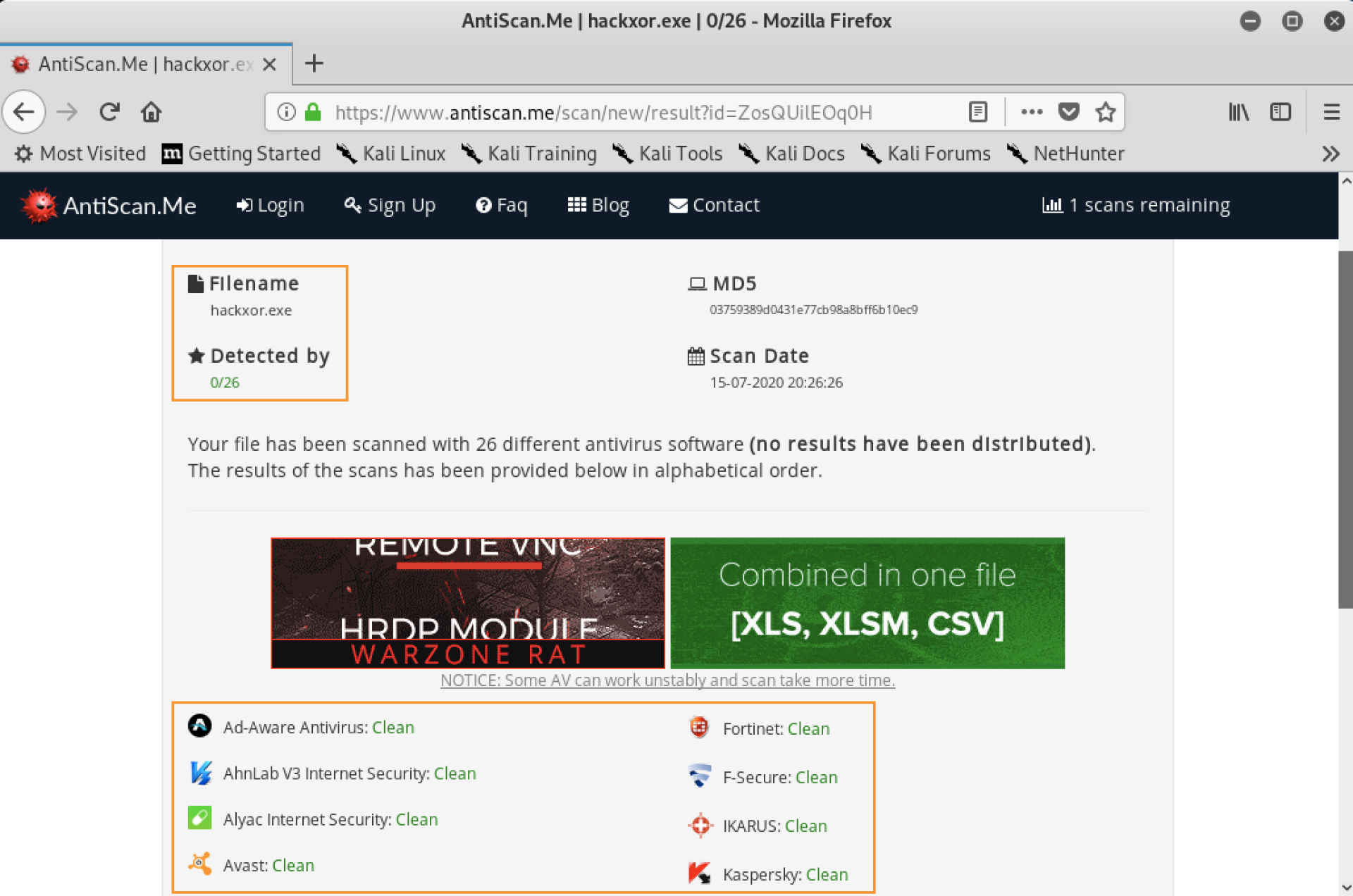Image resolution: width=1353 pixels, height=896 pixels.
Task: Open the Firefox hamburger menu
Action: [1331, 112]
